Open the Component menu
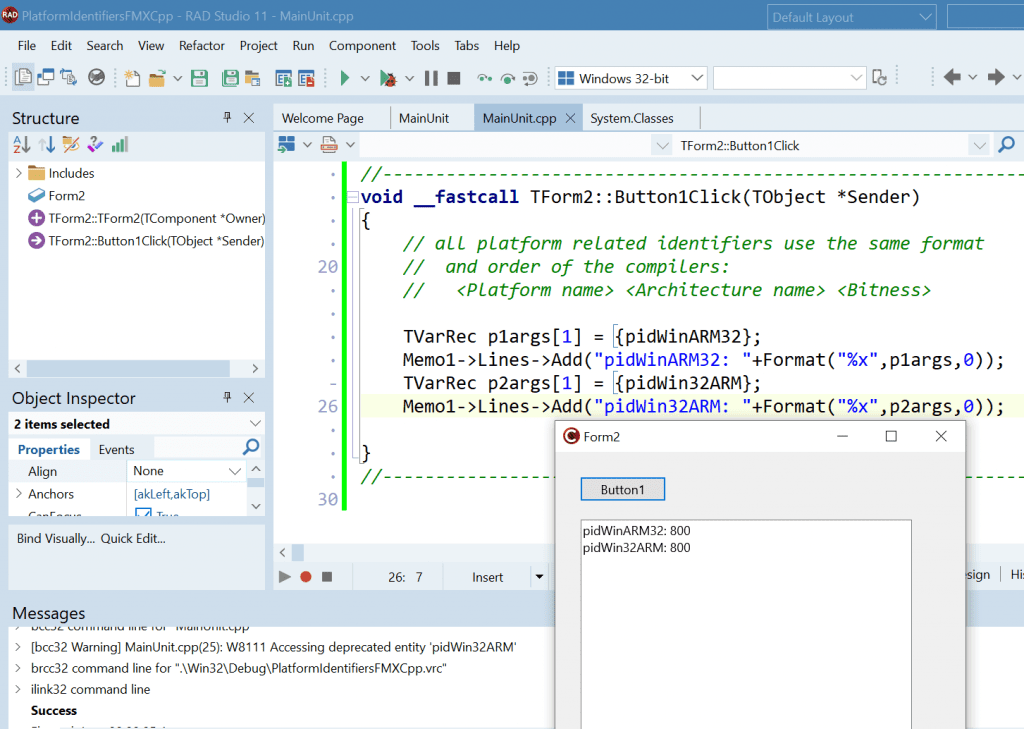 362,46
